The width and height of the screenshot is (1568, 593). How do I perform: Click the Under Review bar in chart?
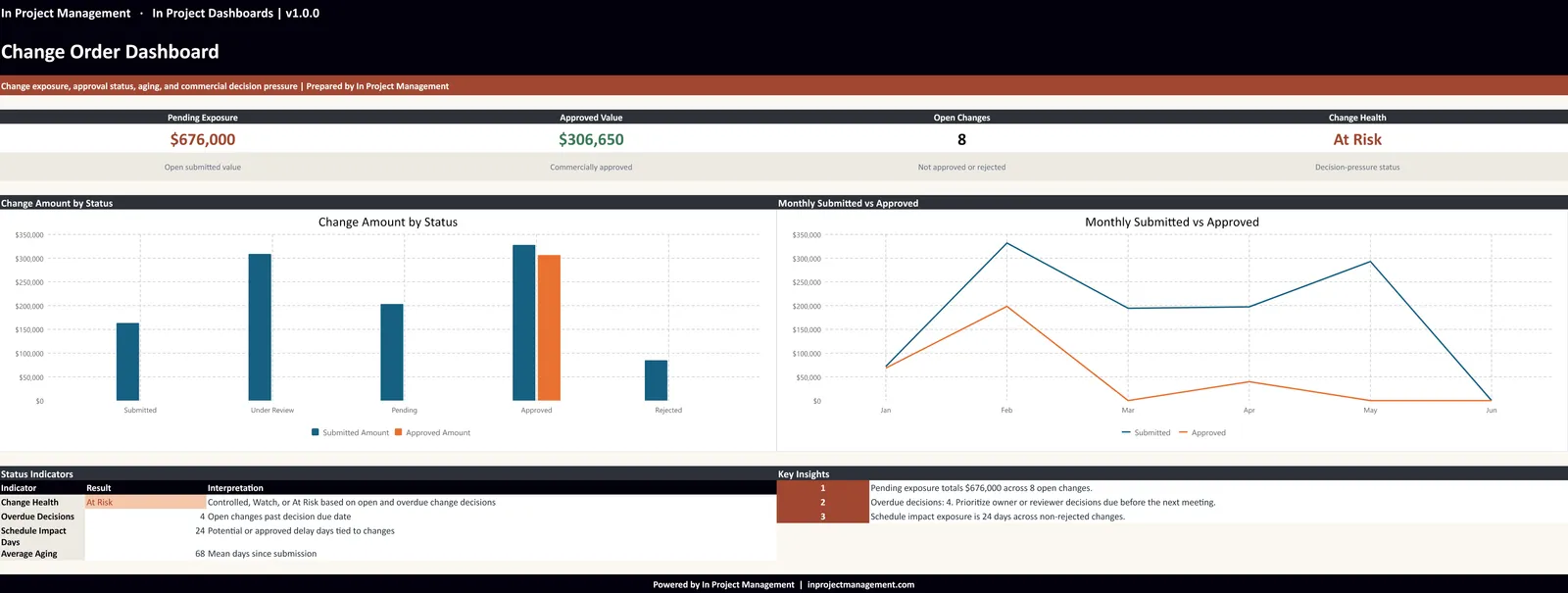point(260,327)
